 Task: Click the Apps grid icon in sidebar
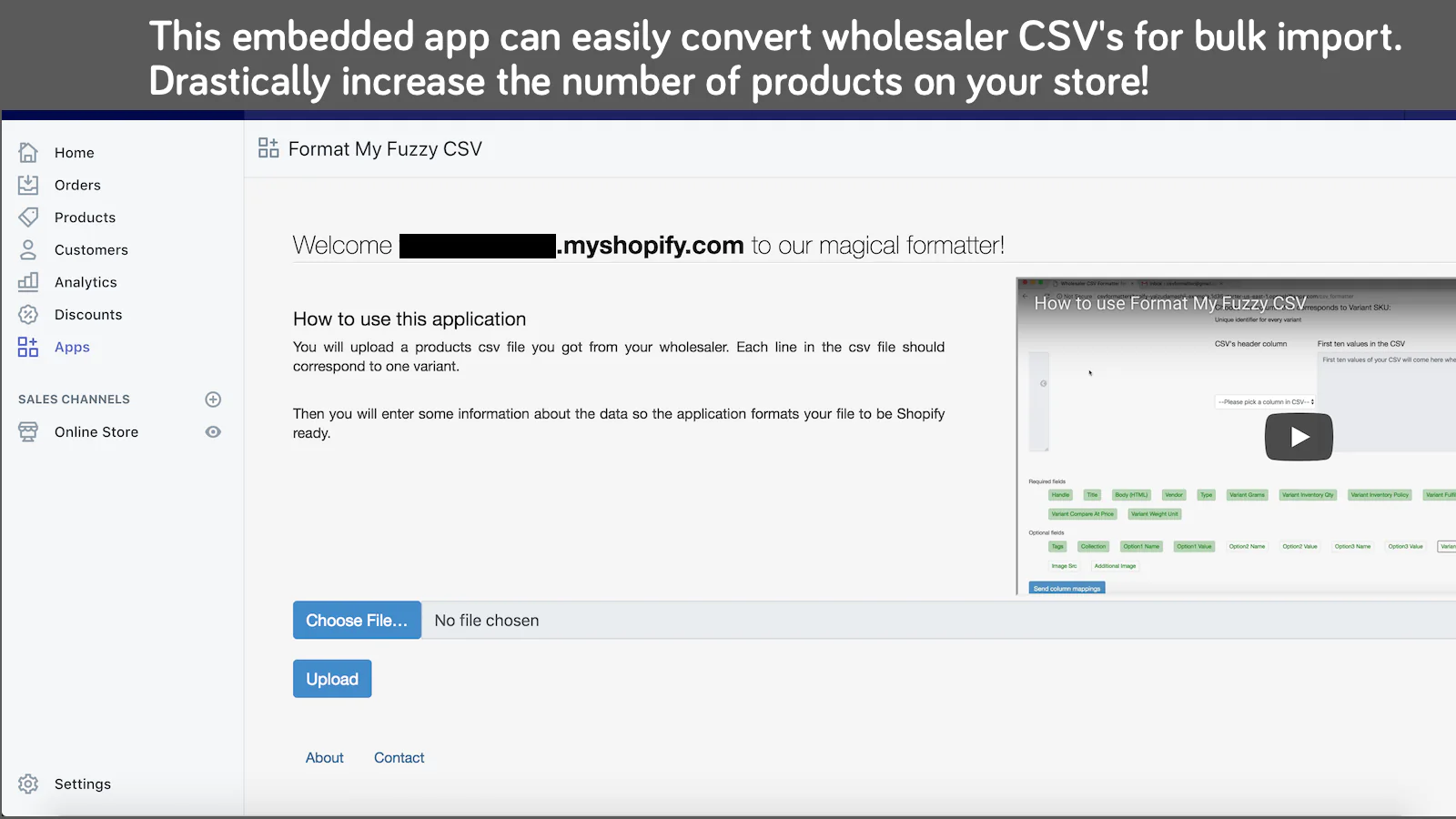[28, 347]
